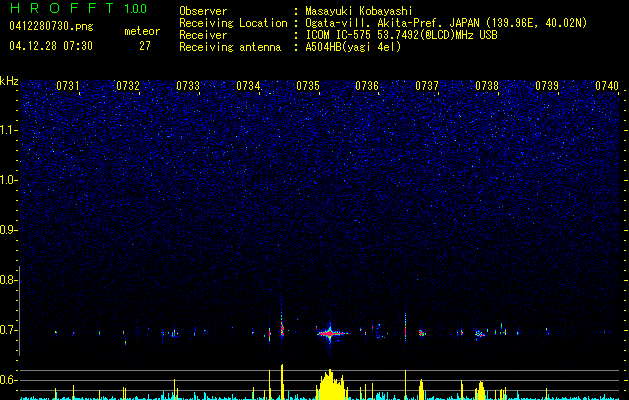Click the Receiving Location label

233,23
